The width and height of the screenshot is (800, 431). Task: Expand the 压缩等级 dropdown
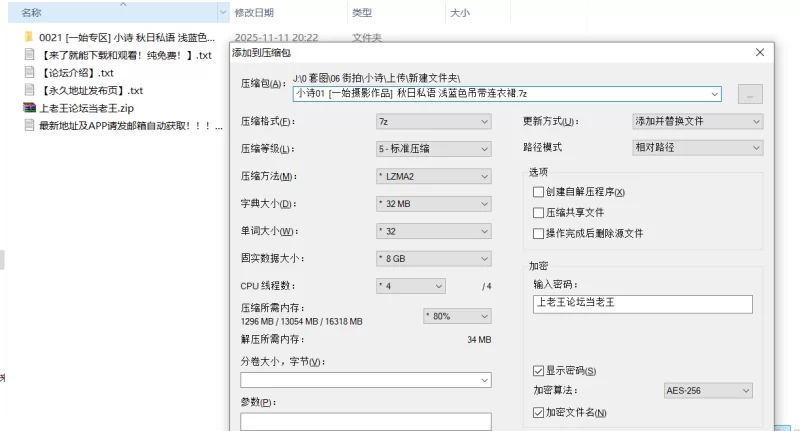coord(433,149)
